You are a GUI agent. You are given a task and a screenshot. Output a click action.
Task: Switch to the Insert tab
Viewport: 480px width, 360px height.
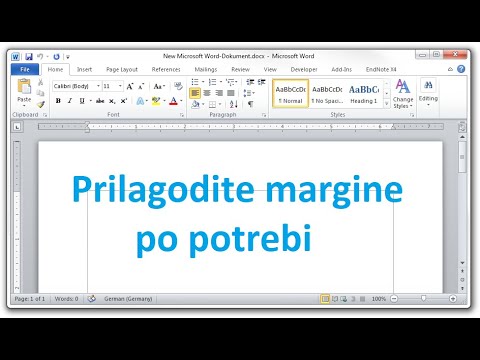pyautogui.click(x=84, y=69)
